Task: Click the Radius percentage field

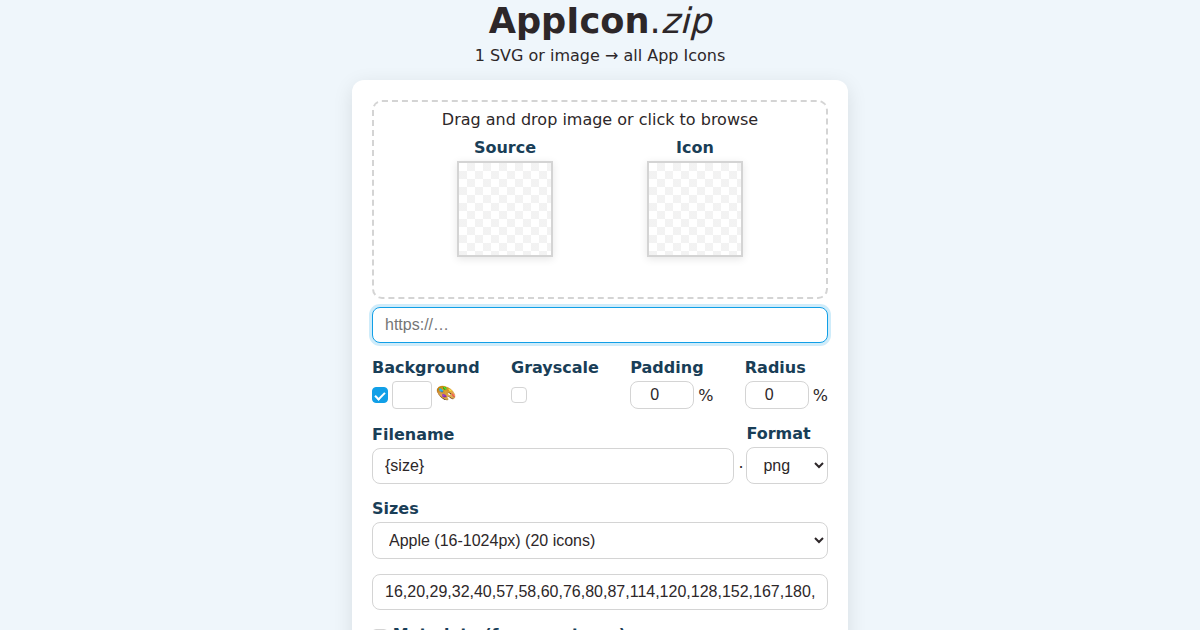Action: click(x=776, y=394)
